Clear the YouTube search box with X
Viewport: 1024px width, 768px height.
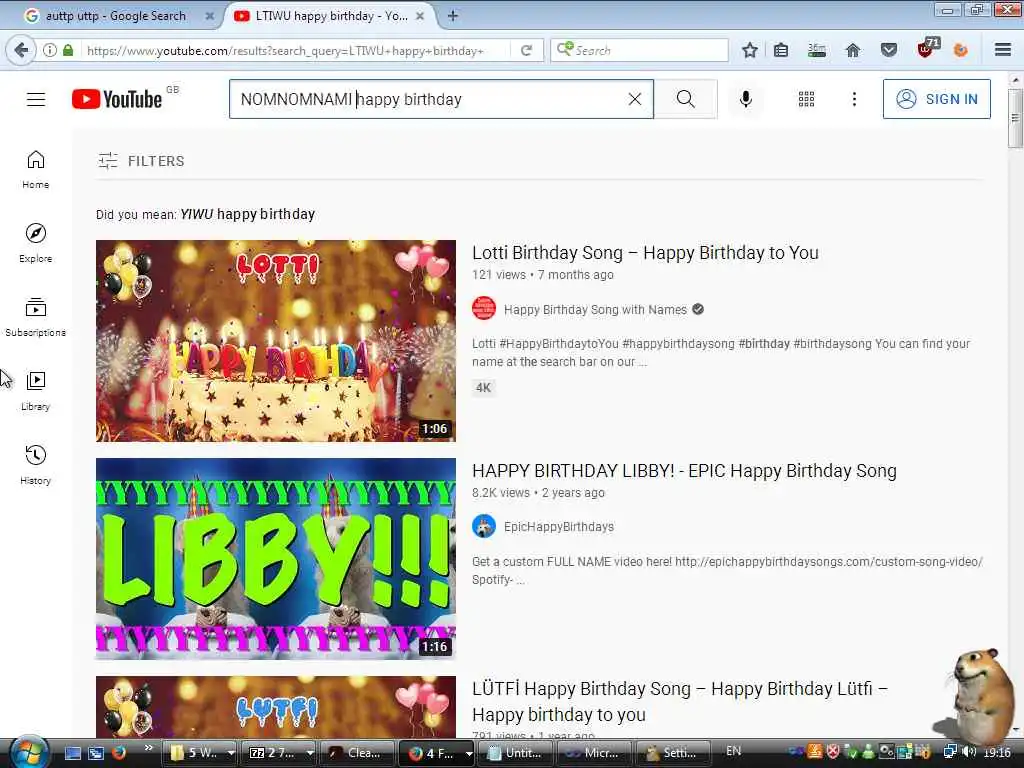pos(635,99)
